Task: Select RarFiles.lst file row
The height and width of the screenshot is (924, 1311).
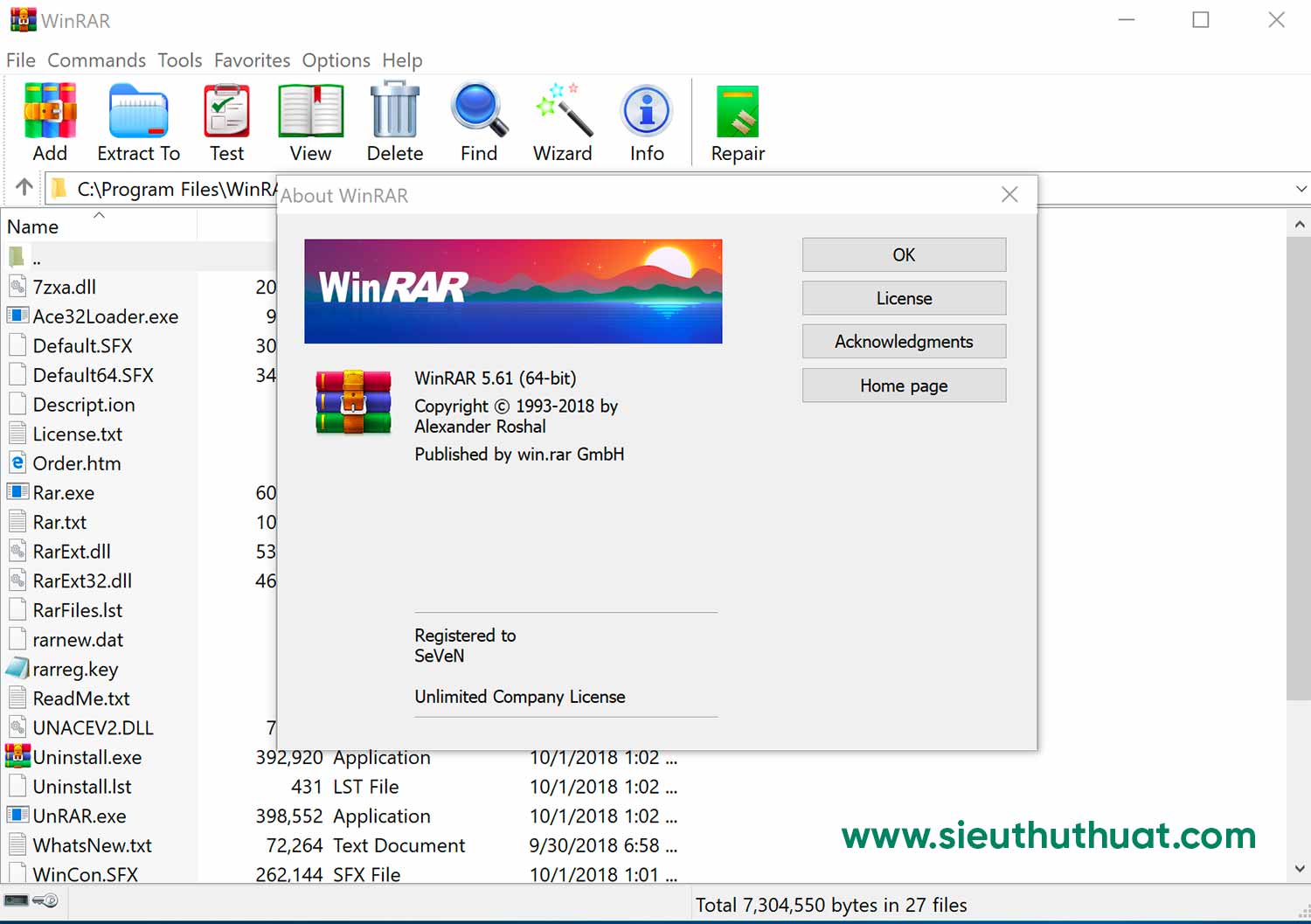Action: [x=78, y=610]
